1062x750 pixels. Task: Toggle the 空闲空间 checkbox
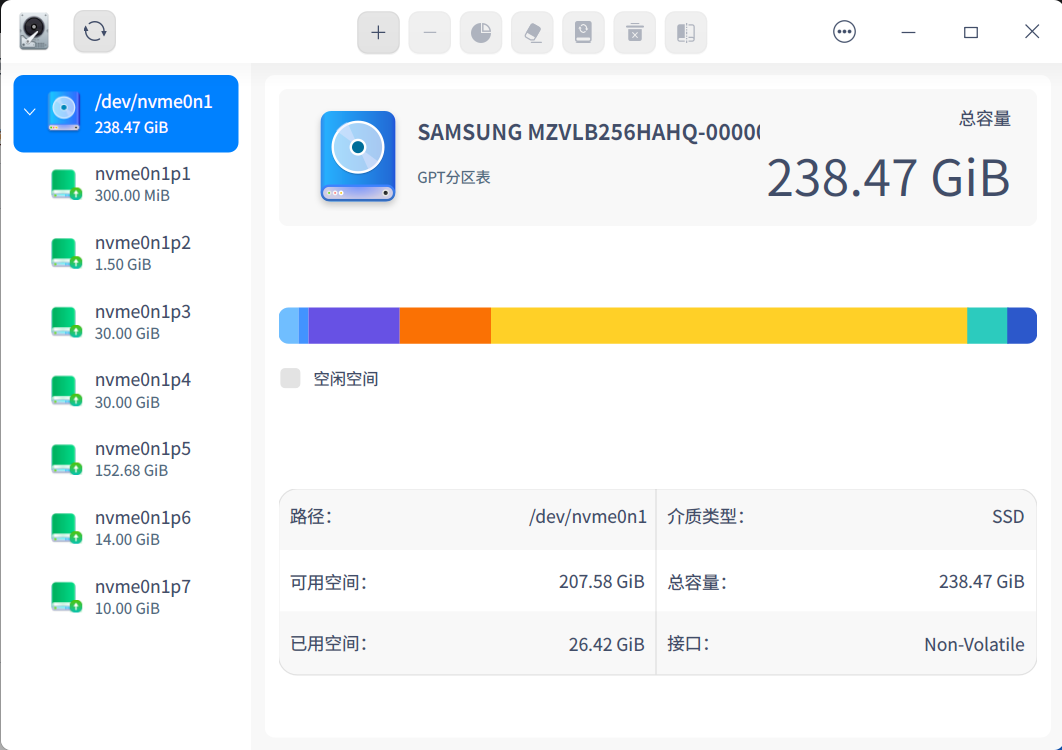[290, 378]
